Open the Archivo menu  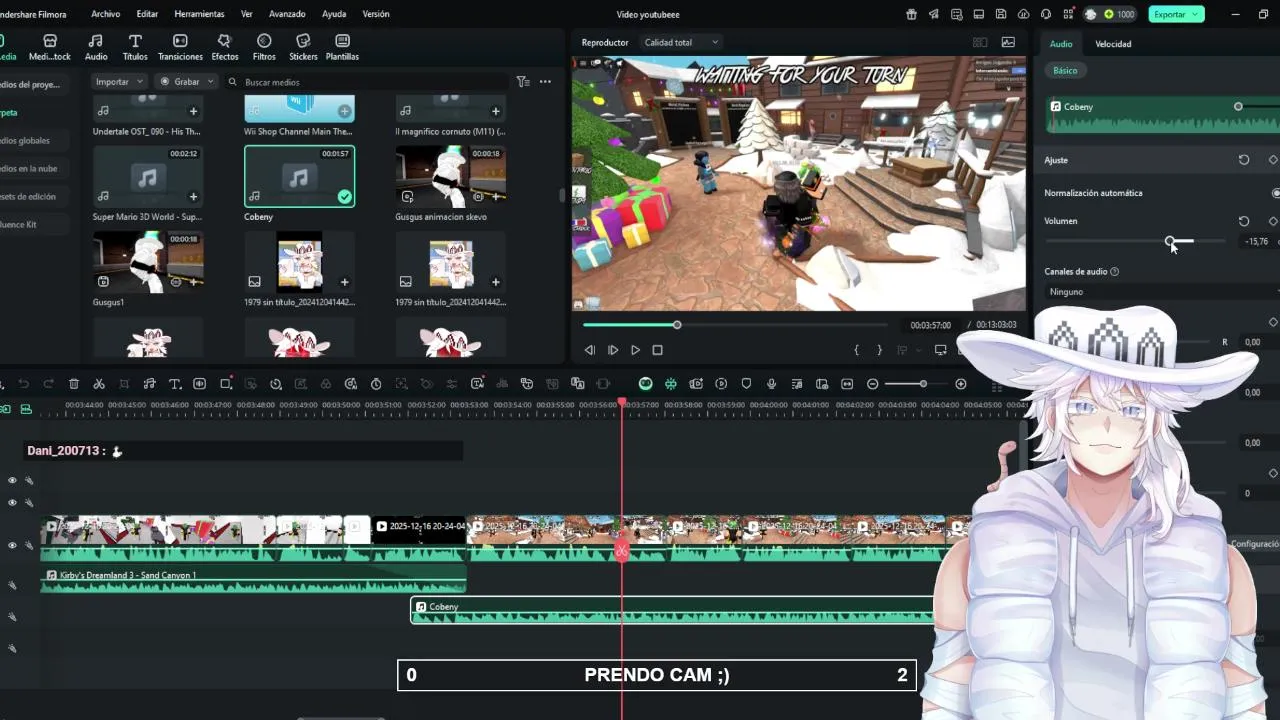105,14
